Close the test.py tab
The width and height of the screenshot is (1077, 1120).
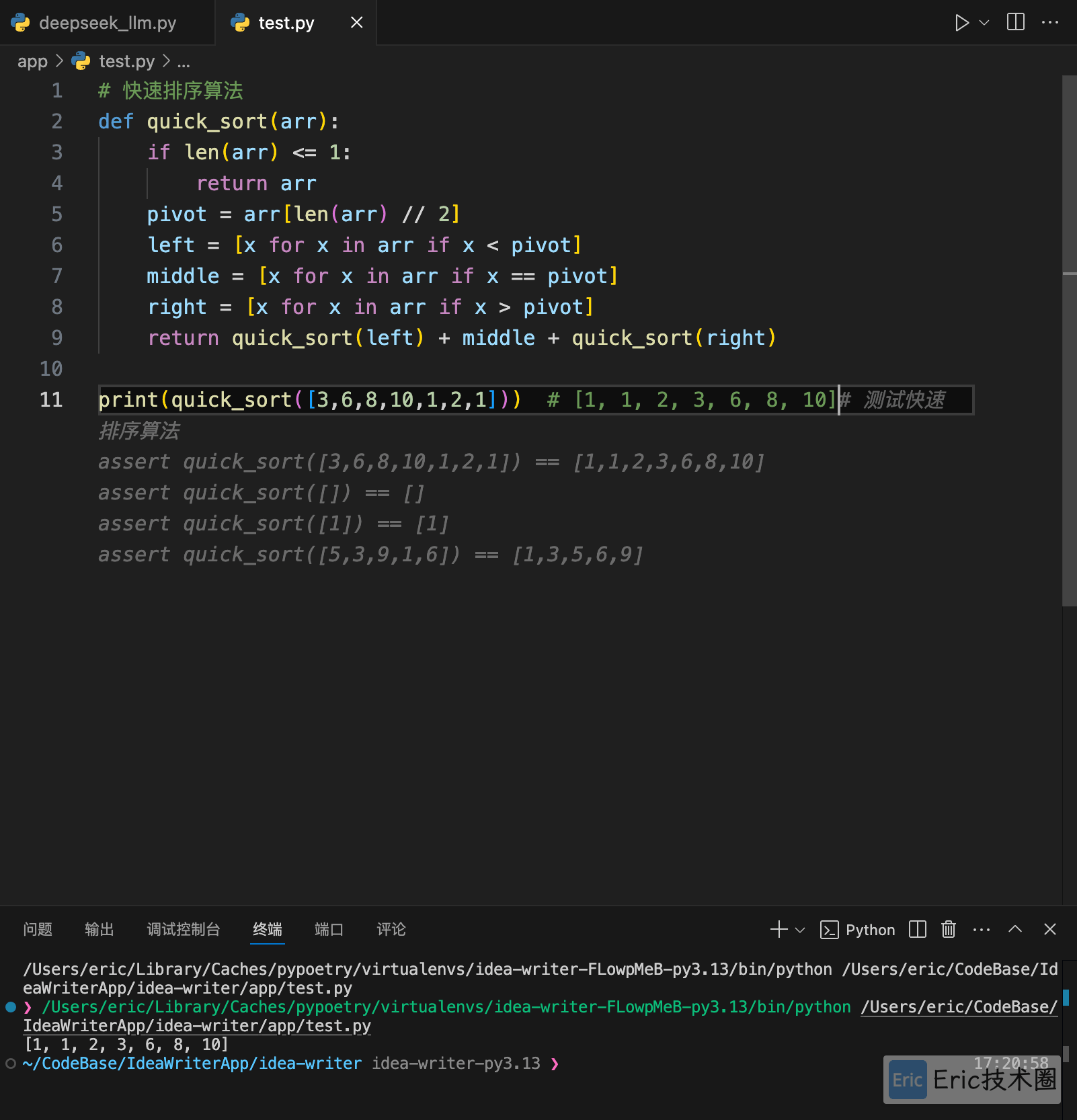point(357,22)
